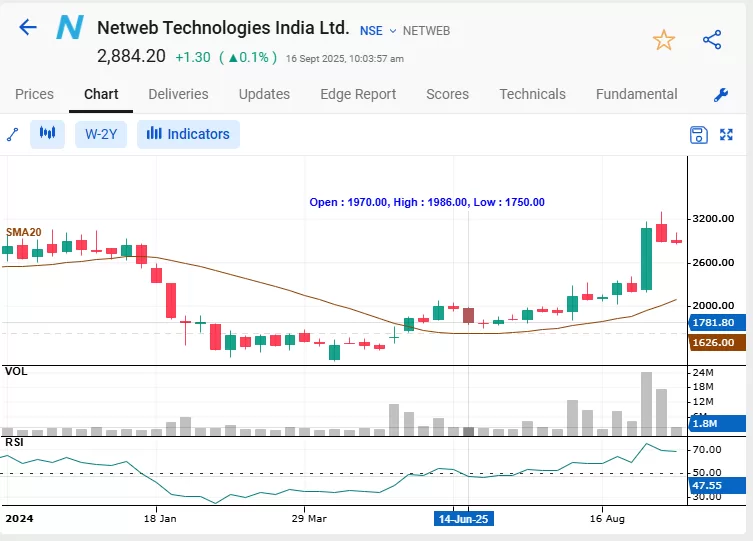The image size is (753, 541).
Task: Share the stock page
Action: pos(712,40)
